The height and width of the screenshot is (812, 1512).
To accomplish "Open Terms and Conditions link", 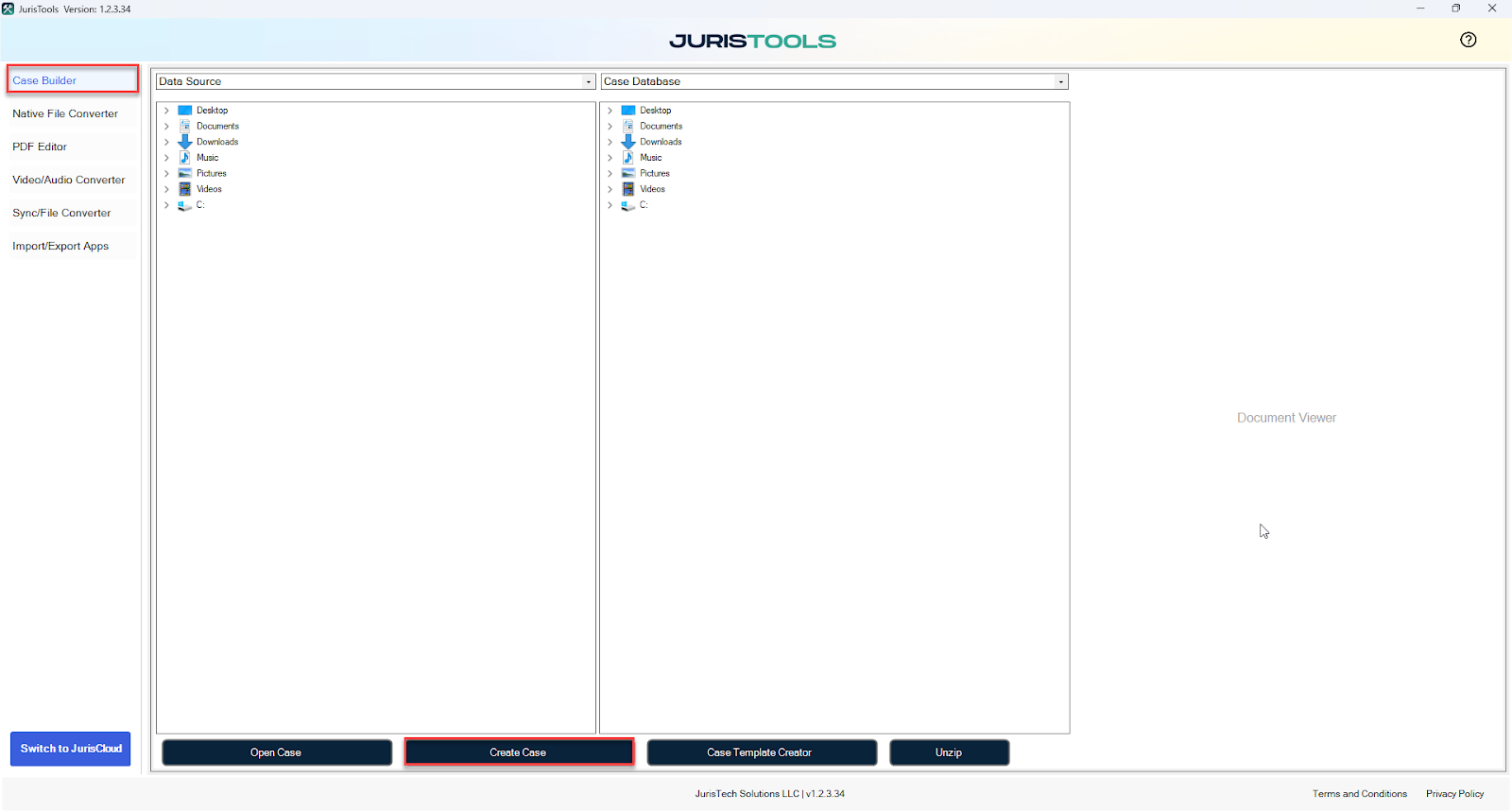I will [x=1359, y=794].
